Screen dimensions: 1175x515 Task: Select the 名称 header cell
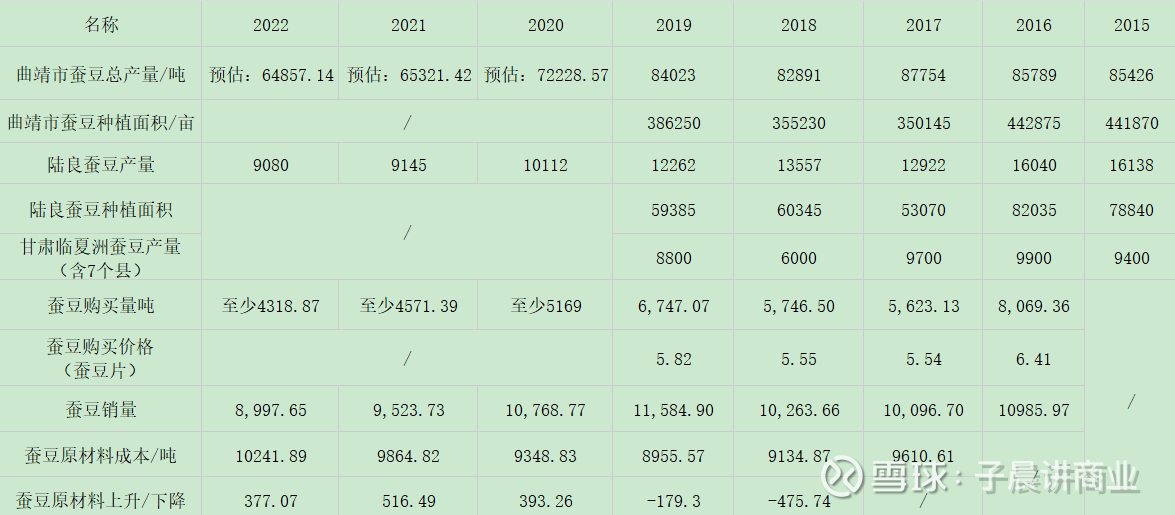(x=101, y=25)
